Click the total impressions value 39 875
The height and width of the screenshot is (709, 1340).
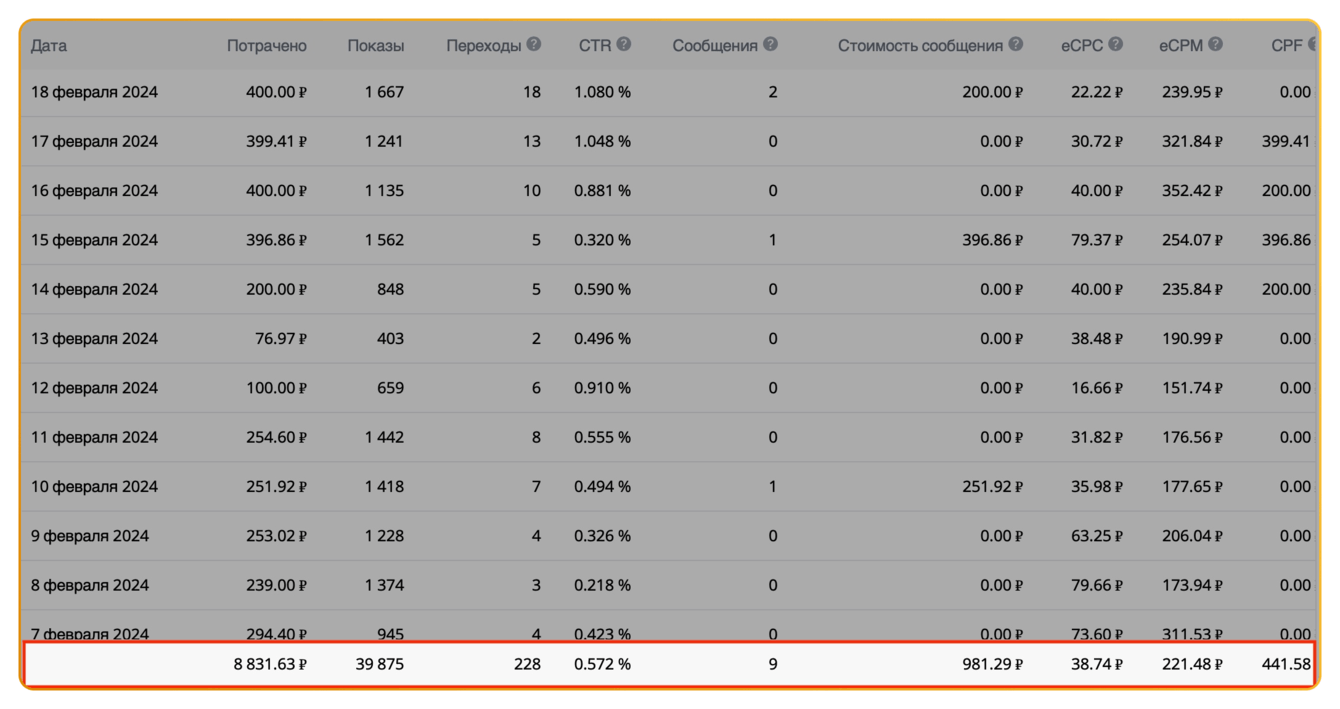coord(380,664)
